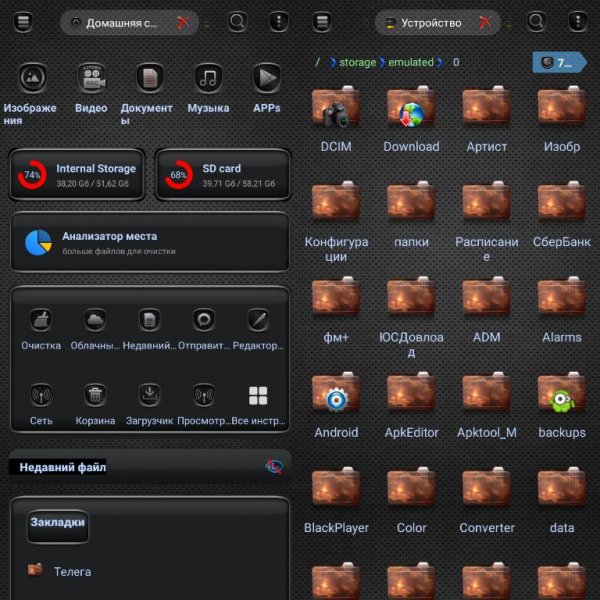Image resolution: width=600 pixels, height=600 pixels.
Task: Open the blue storage usage badge
Action: tap(559, 62)
